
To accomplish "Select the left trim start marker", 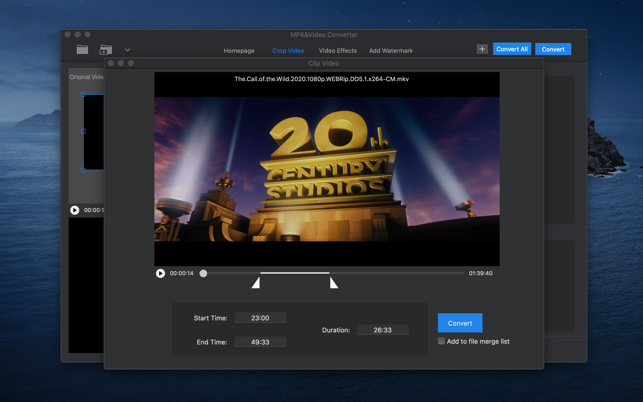I will tap(256, 283).
